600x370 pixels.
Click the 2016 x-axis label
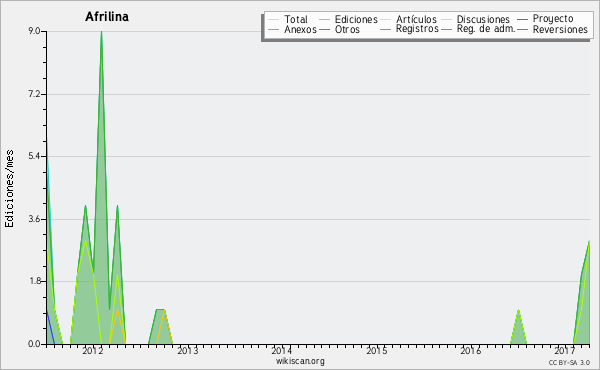pos(471,350)
